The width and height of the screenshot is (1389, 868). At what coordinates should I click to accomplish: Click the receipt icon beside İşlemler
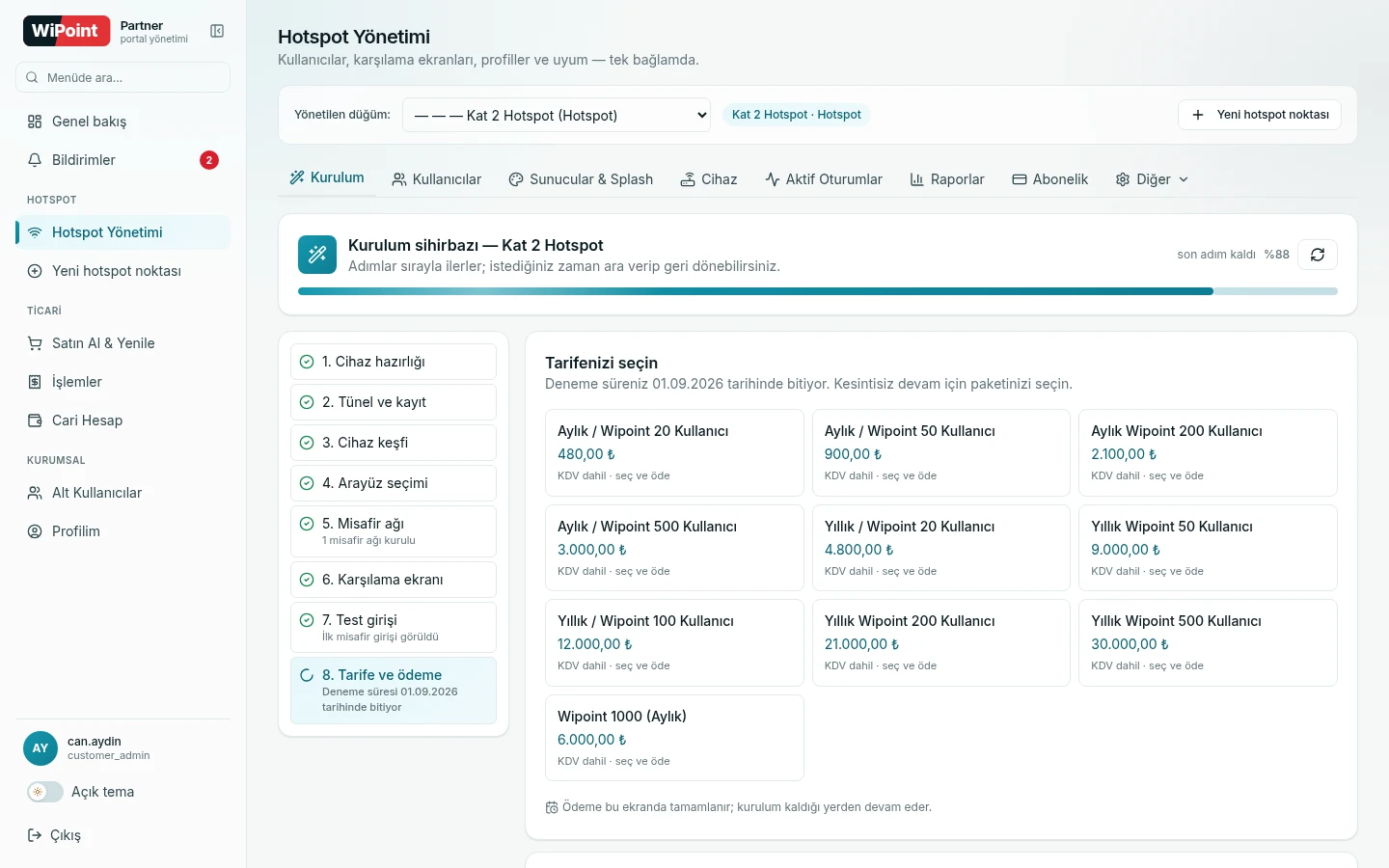[35, 382]
